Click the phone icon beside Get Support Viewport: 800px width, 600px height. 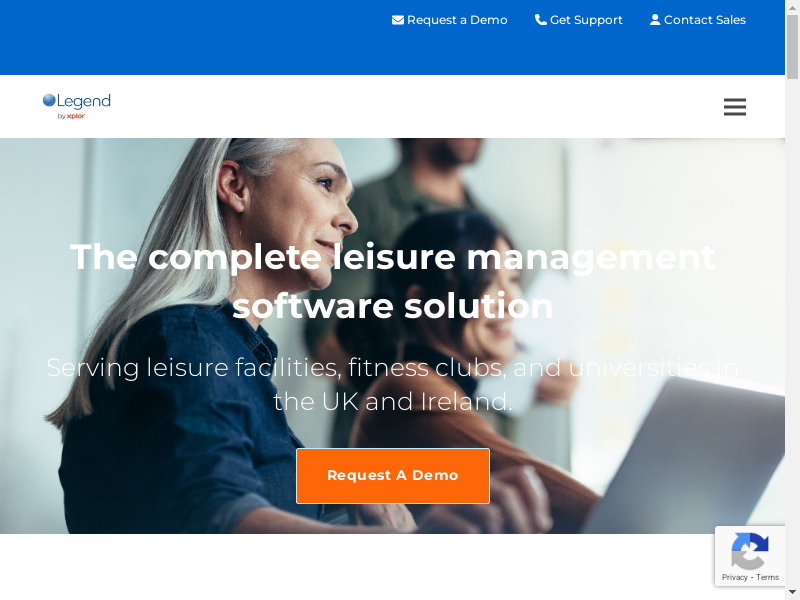pyautogui.click(x=540, y=20)
